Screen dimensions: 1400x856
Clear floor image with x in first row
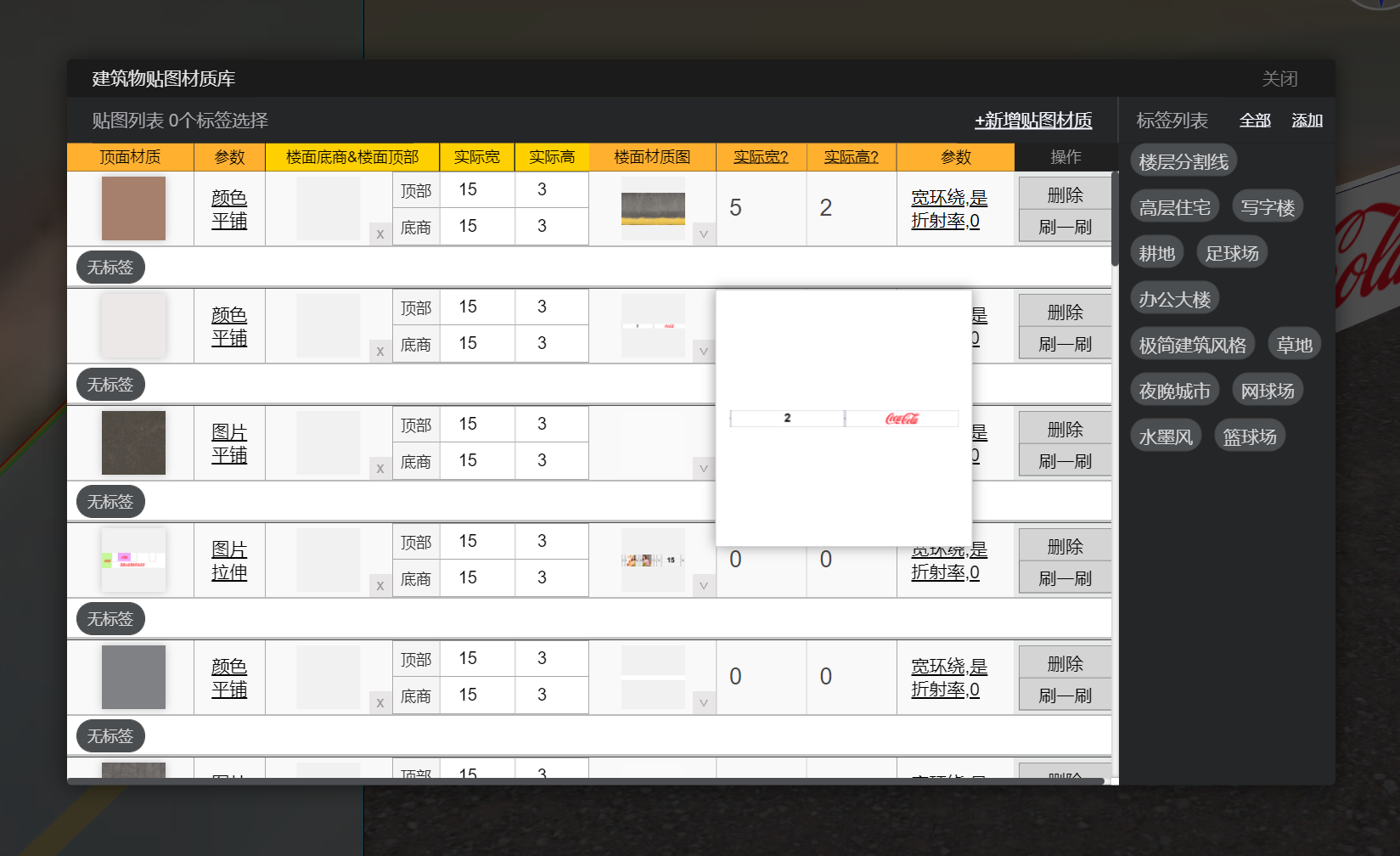380,234
